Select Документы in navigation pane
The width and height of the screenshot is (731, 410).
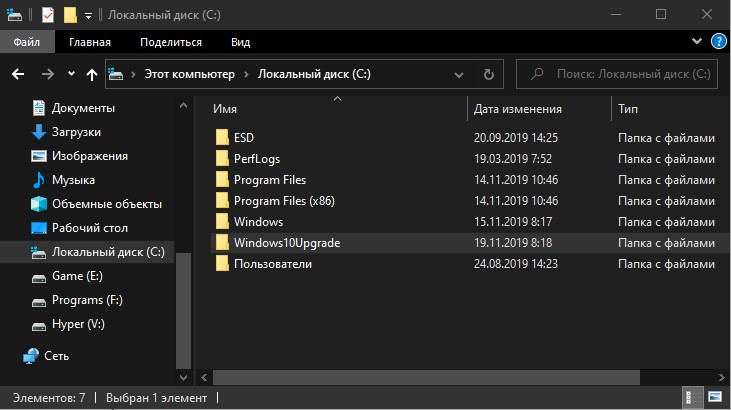click(x=83, y=108)
